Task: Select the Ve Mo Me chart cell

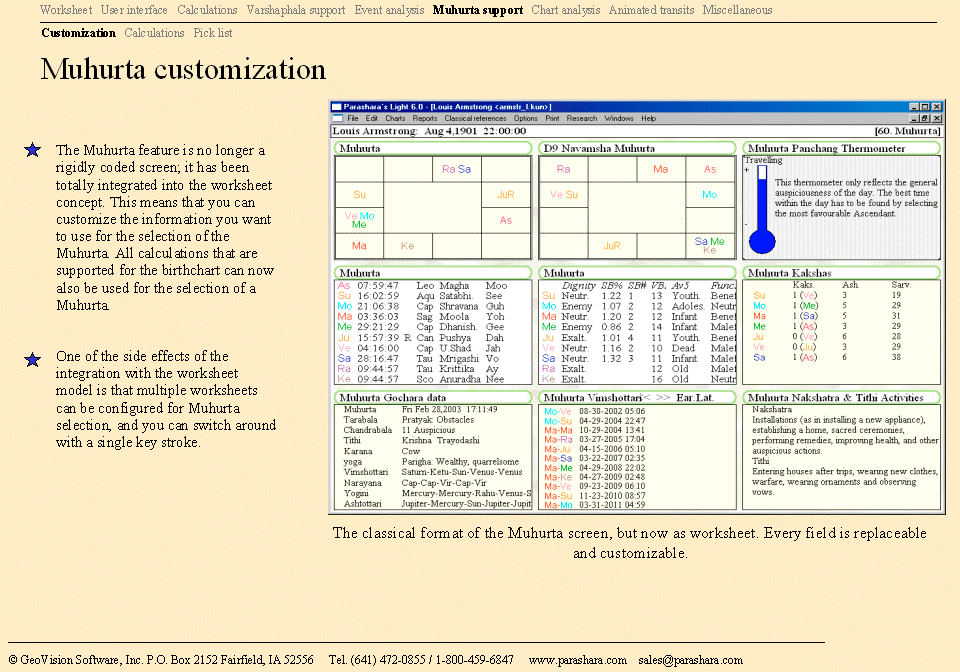Action: click(359, 220)
